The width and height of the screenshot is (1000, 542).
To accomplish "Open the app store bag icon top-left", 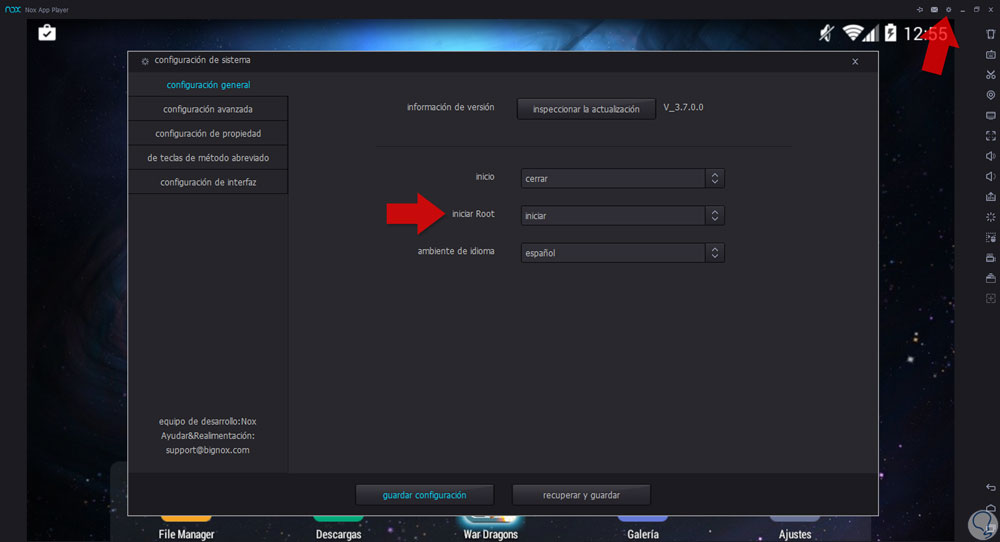I will point(47,33).
